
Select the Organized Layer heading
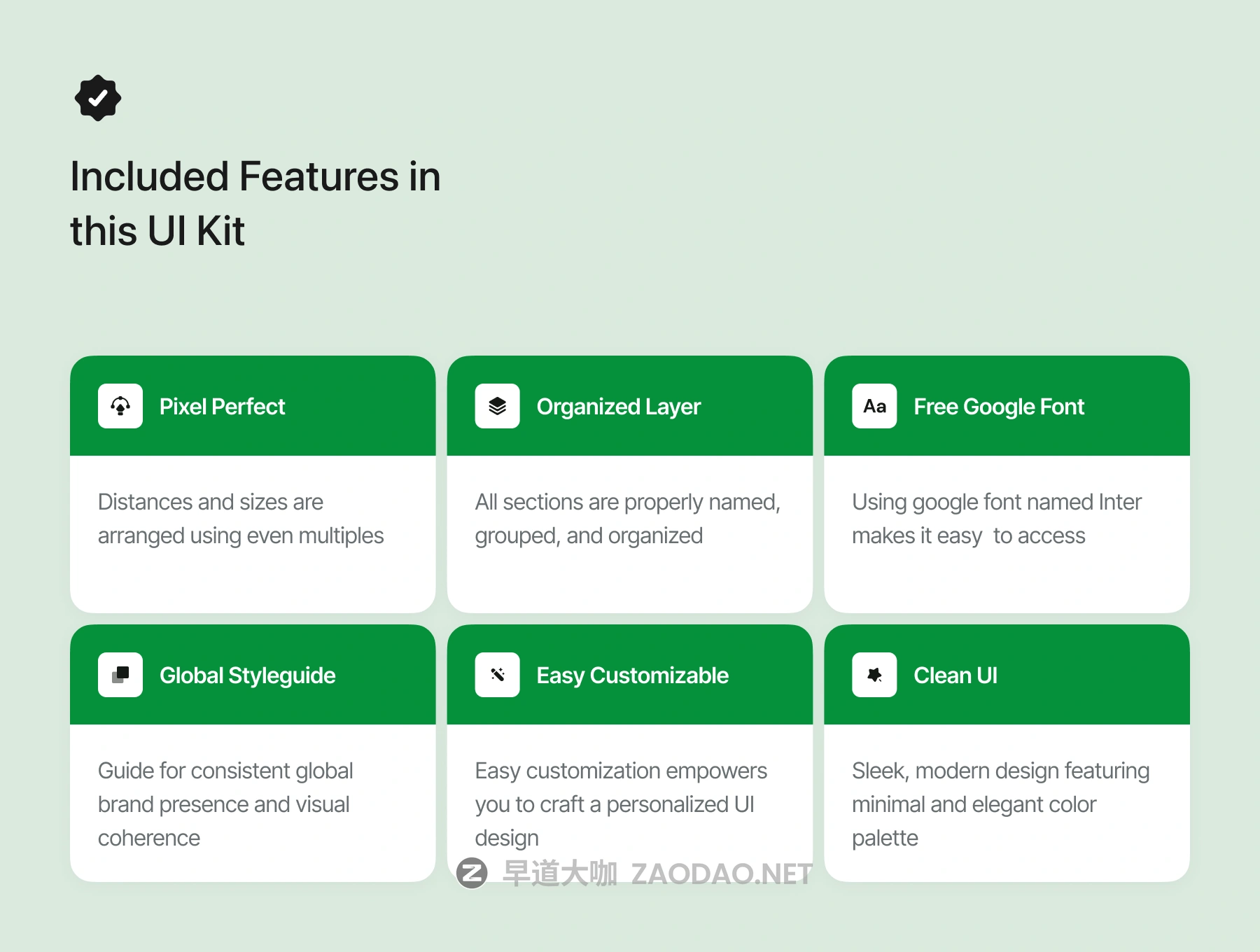click(618, 407)
